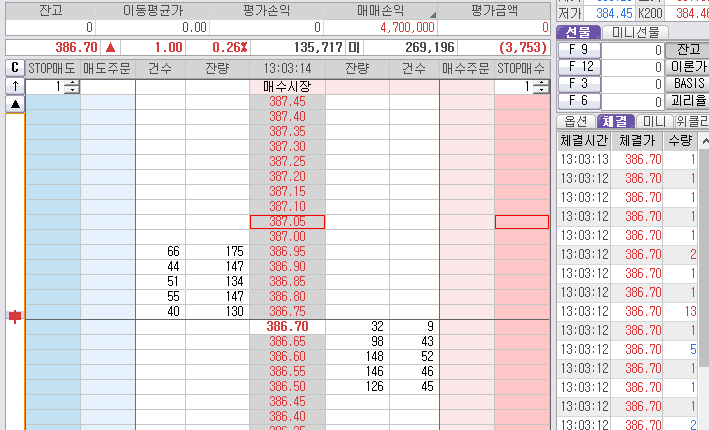Click the up-arrow ↑ button below C
The image size is (709, 430).
coord(15,86)
